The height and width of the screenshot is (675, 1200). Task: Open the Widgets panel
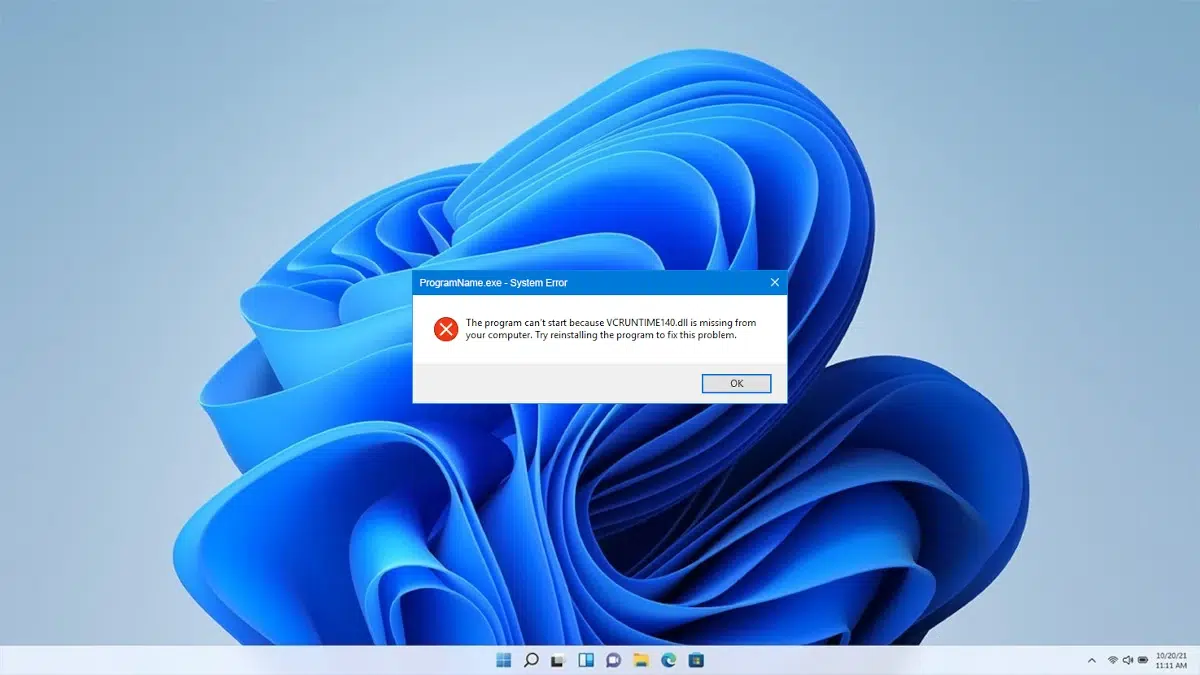pyautogui.click(x=585, y=660)
